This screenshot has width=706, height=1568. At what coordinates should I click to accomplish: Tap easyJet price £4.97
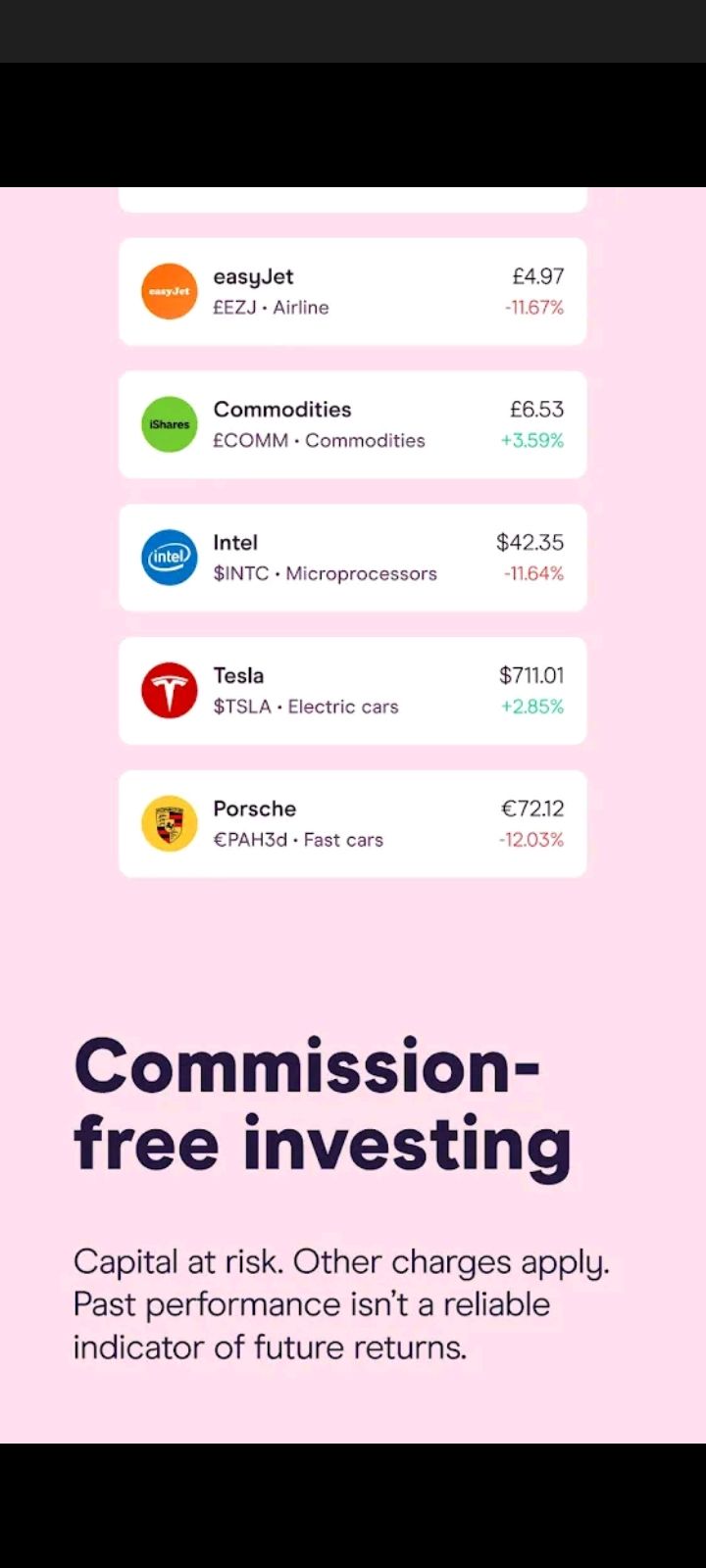[538, 276]
